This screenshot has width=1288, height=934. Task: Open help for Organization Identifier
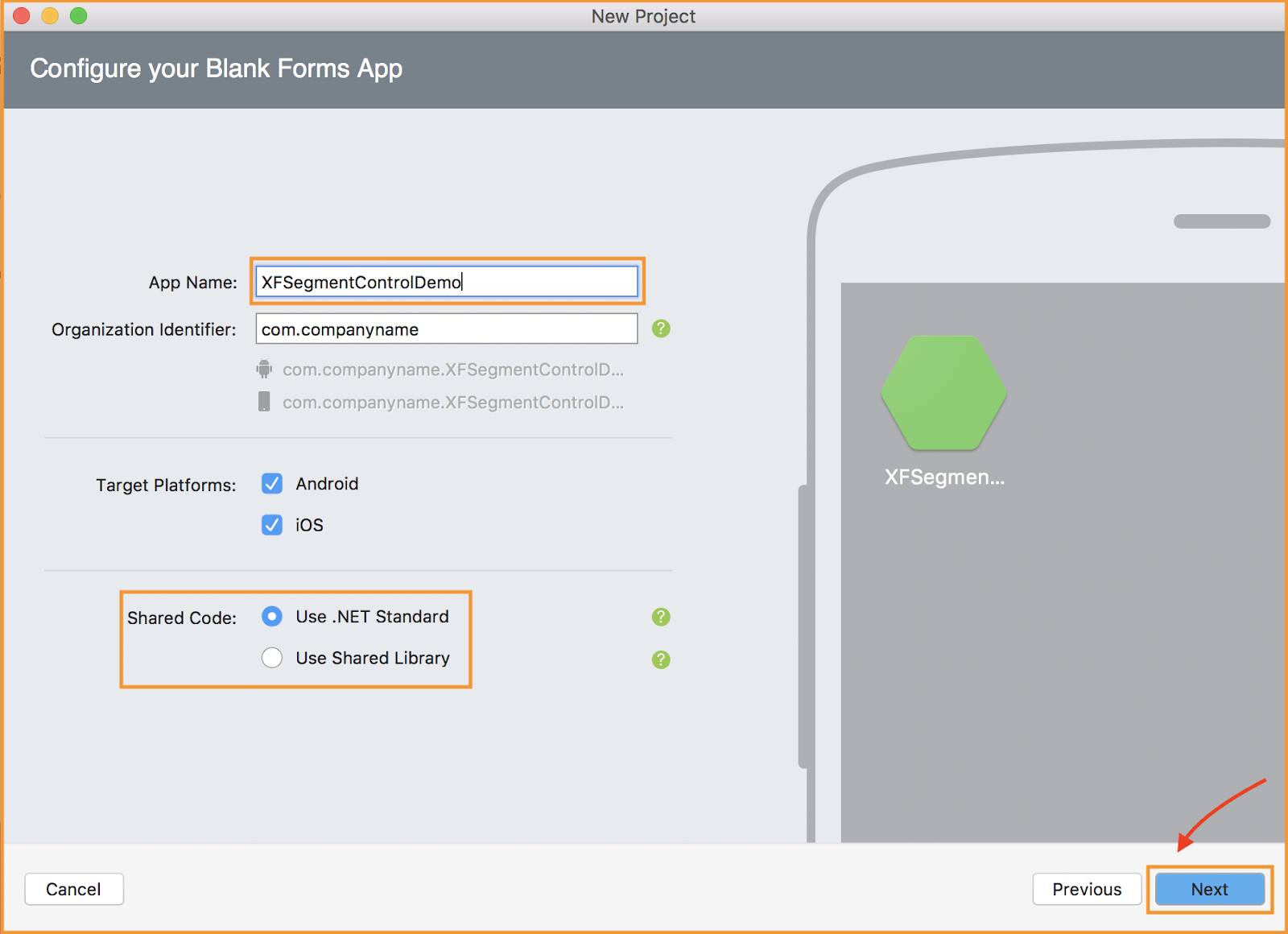pyautogui.click(x=660, y=329)
